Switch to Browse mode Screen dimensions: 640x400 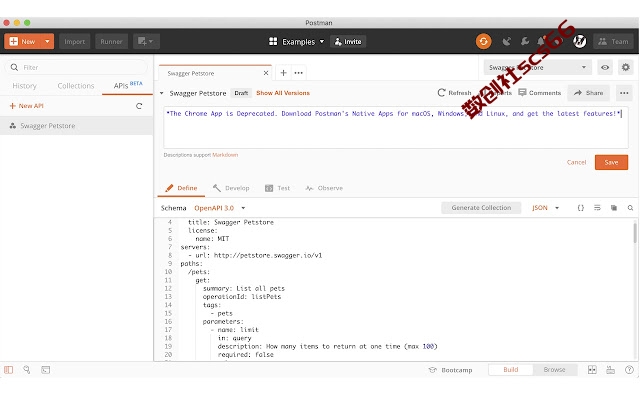tap(554, 369)
